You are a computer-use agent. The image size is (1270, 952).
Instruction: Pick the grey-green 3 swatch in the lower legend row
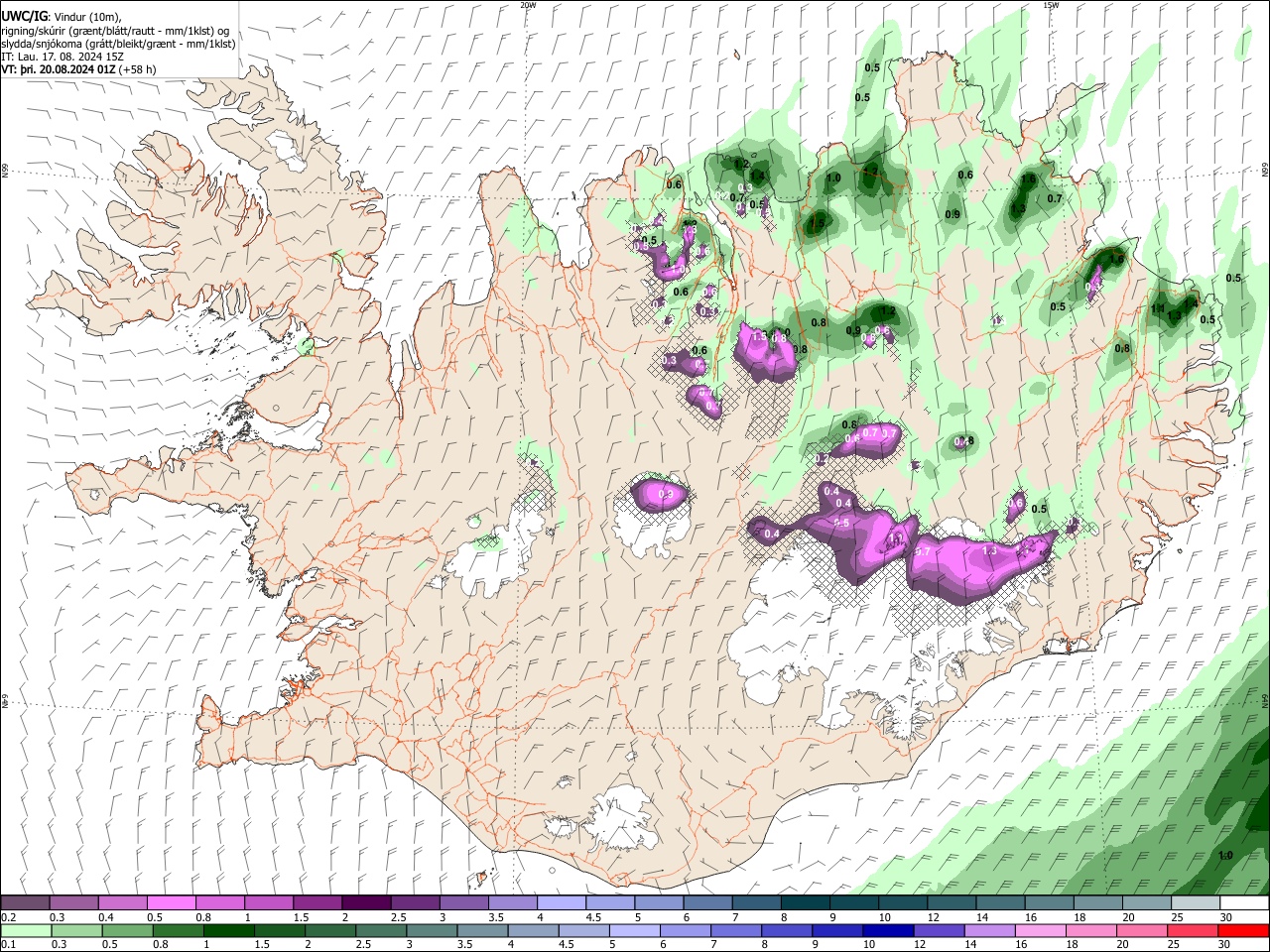pos(432,931)
